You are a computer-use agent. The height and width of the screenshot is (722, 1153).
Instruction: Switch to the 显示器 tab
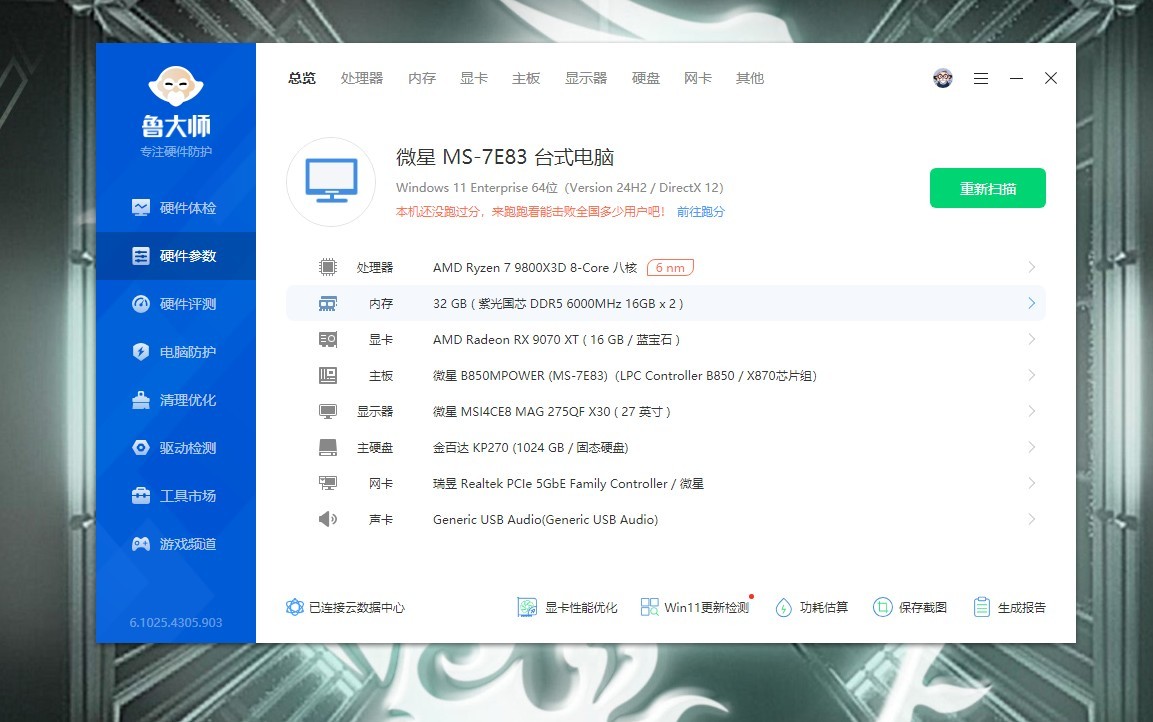586,78
